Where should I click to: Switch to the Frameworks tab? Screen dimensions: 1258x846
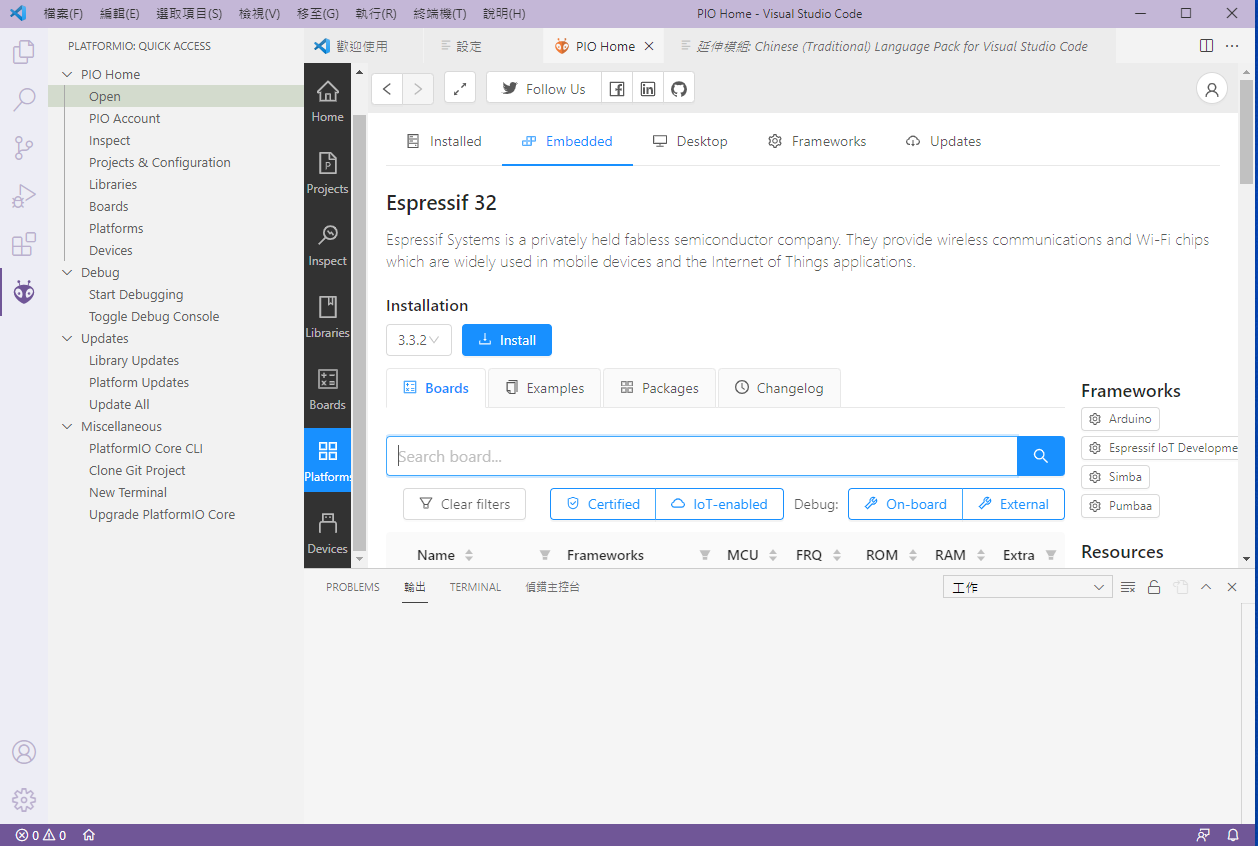point(817,141)
